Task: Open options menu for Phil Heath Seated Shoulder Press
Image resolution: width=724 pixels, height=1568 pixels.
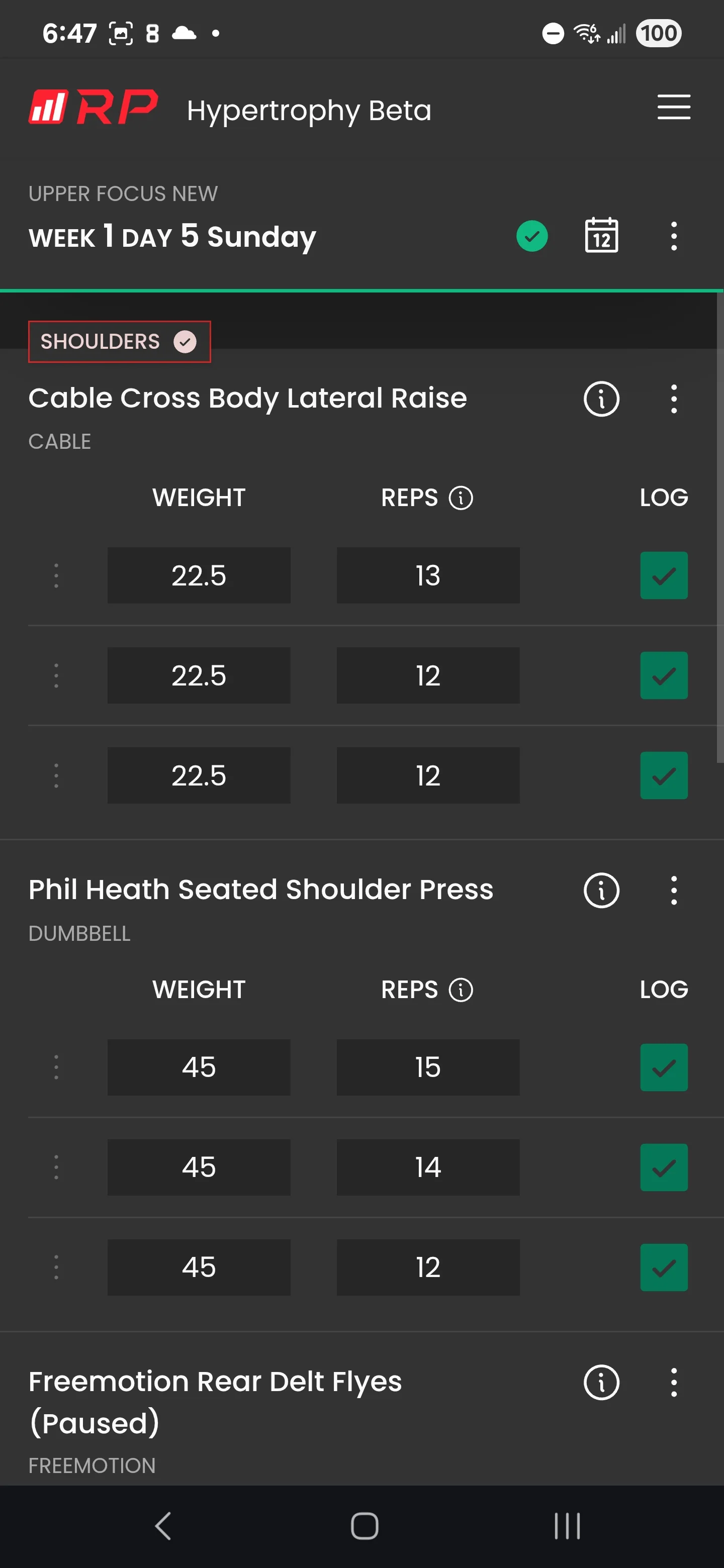Action: tap(673, 891)
